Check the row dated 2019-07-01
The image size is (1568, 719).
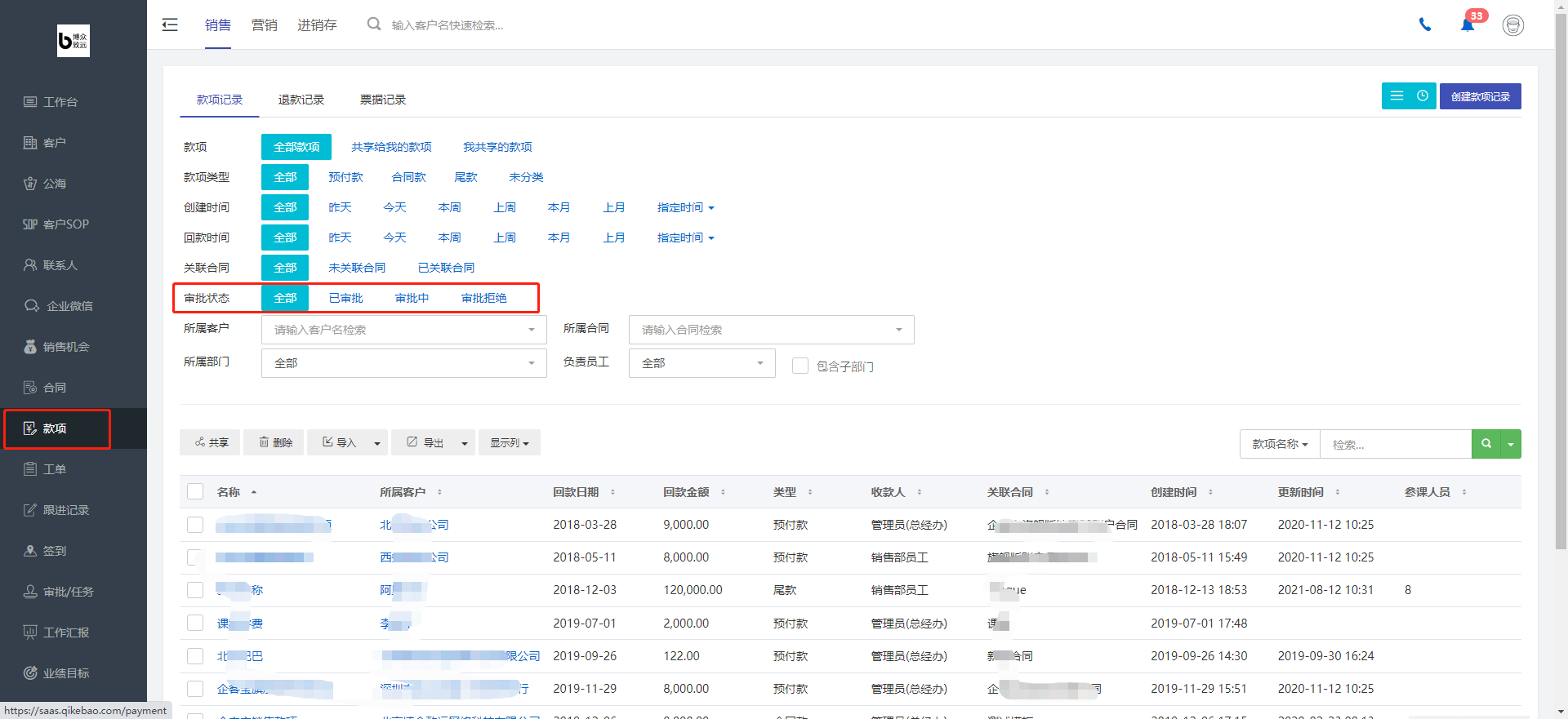tap(195, 623)
